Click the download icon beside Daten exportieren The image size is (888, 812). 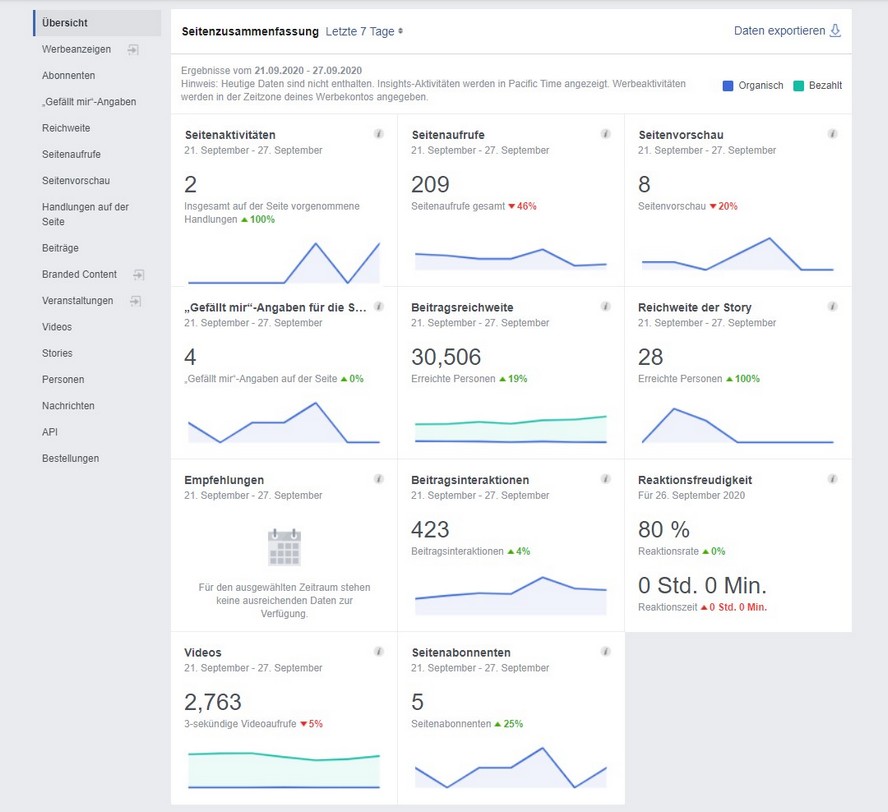point(835,31)
